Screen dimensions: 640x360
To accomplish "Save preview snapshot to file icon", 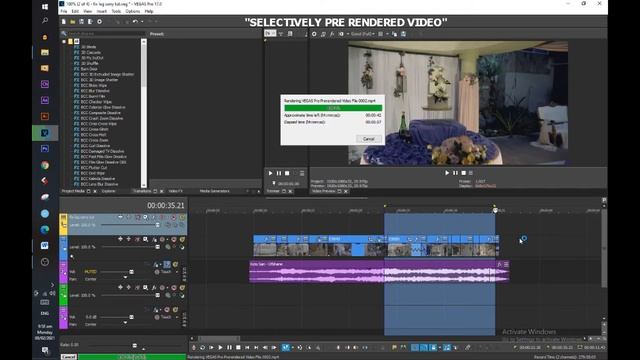I will (x=403, y=34).
